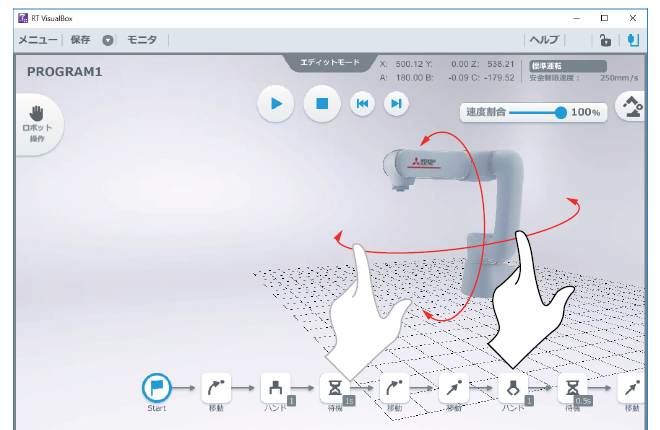This screenshot has height=430, width=660.
Task: Expand the dropdown arrow beside 保存
Action: pos(108,40)
